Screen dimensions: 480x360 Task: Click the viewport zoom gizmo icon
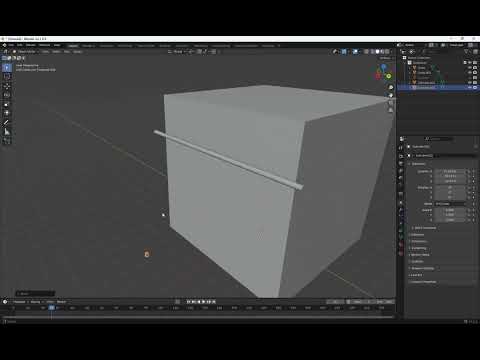(x=391, y=88)
